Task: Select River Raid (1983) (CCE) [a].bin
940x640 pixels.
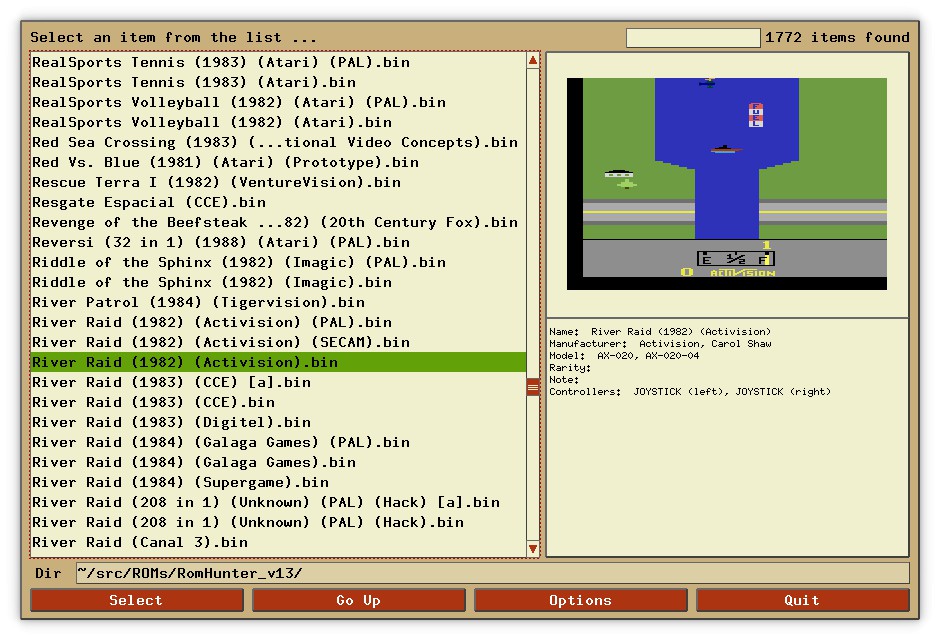Action: tap(278, 382)
